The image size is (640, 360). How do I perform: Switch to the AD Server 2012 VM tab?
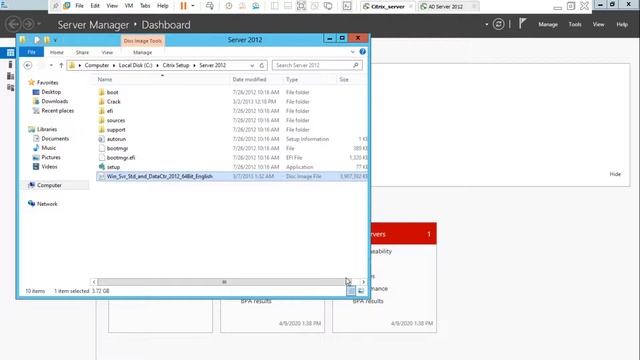(445, 7)
